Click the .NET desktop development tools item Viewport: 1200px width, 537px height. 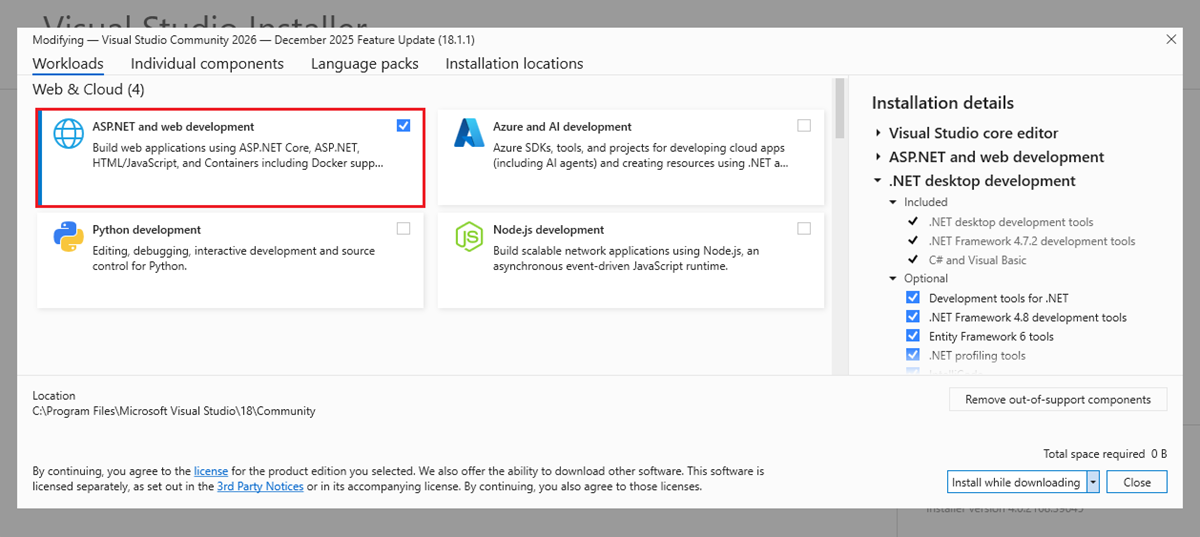click(x=1011, y=222)
